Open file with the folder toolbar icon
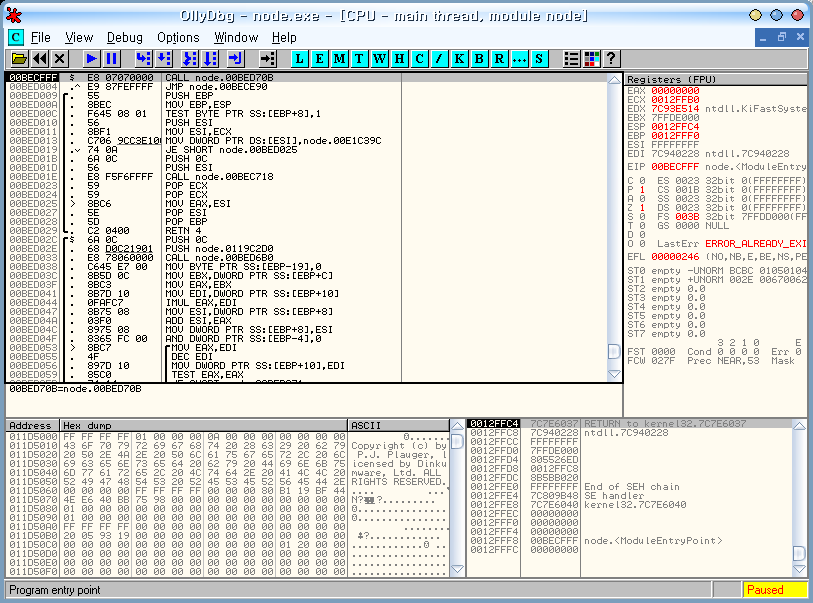Screen dimensions: 813x603 pos(19,59)
